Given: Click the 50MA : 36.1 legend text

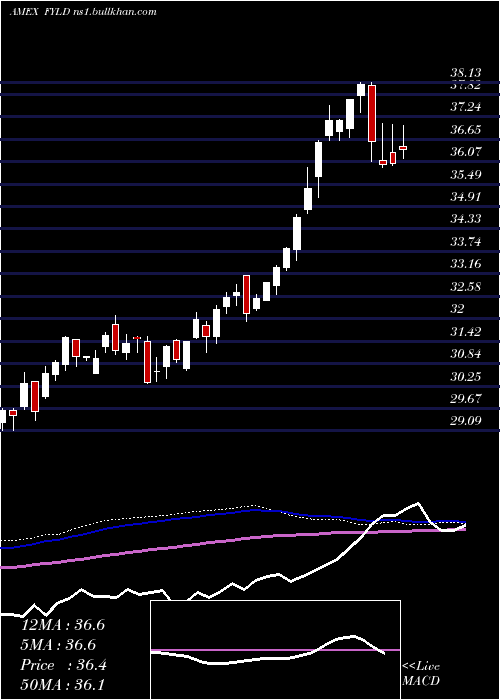Looking at the screenshot, I should coord(62,685).
